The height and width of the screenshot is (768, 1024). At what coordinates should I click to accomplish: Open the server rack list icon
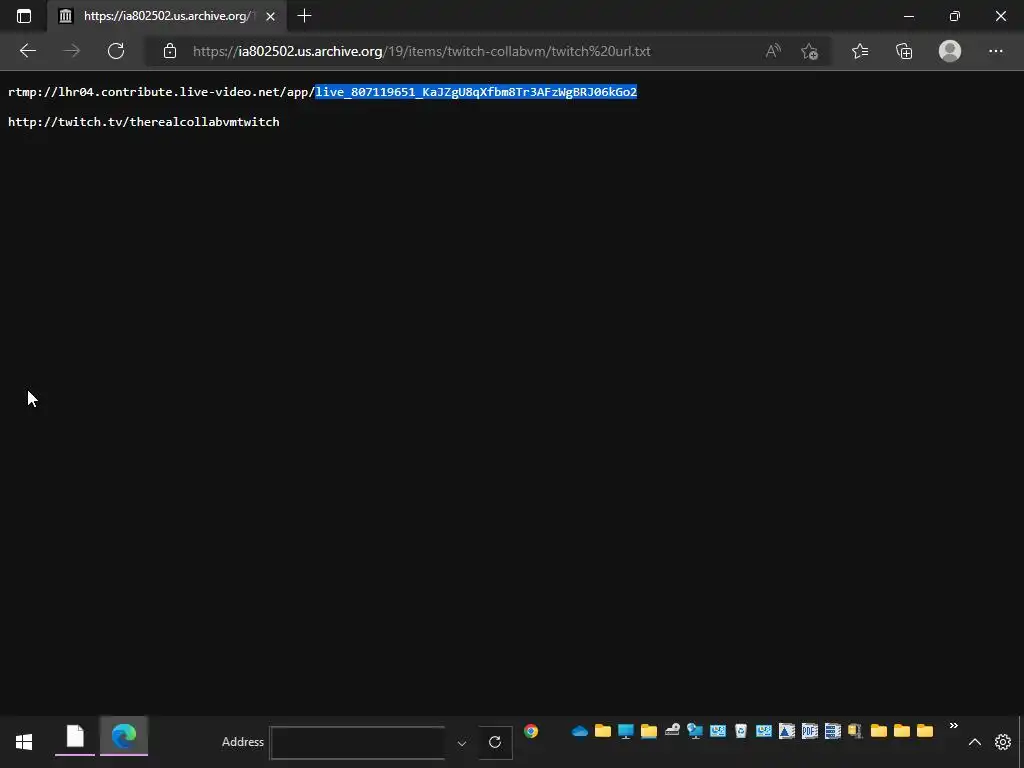[833, 731]
